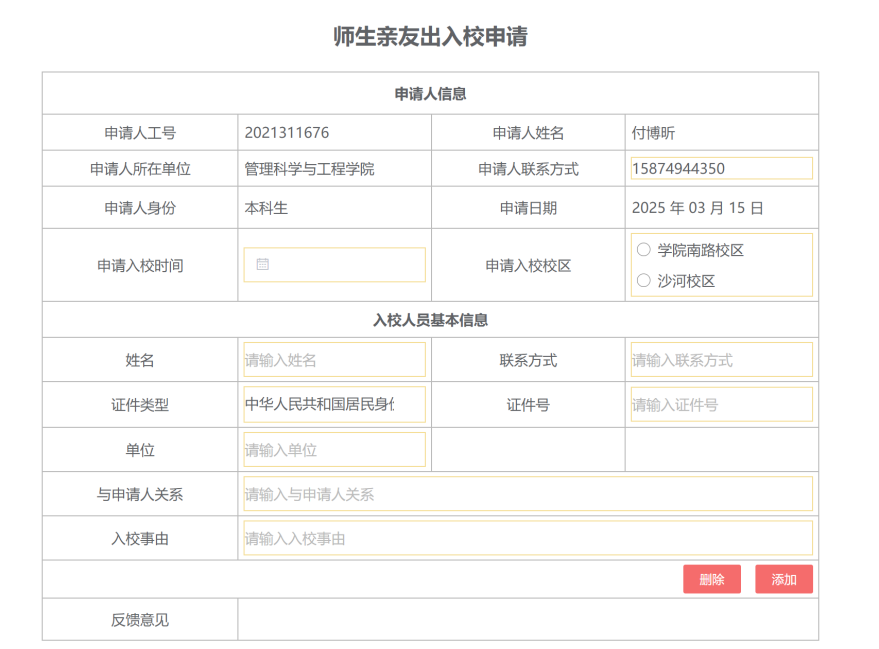This screenshot has width=879, height=649.
Task: Click the 请输入证件号 input box
Action: click(x=720, y=405)
